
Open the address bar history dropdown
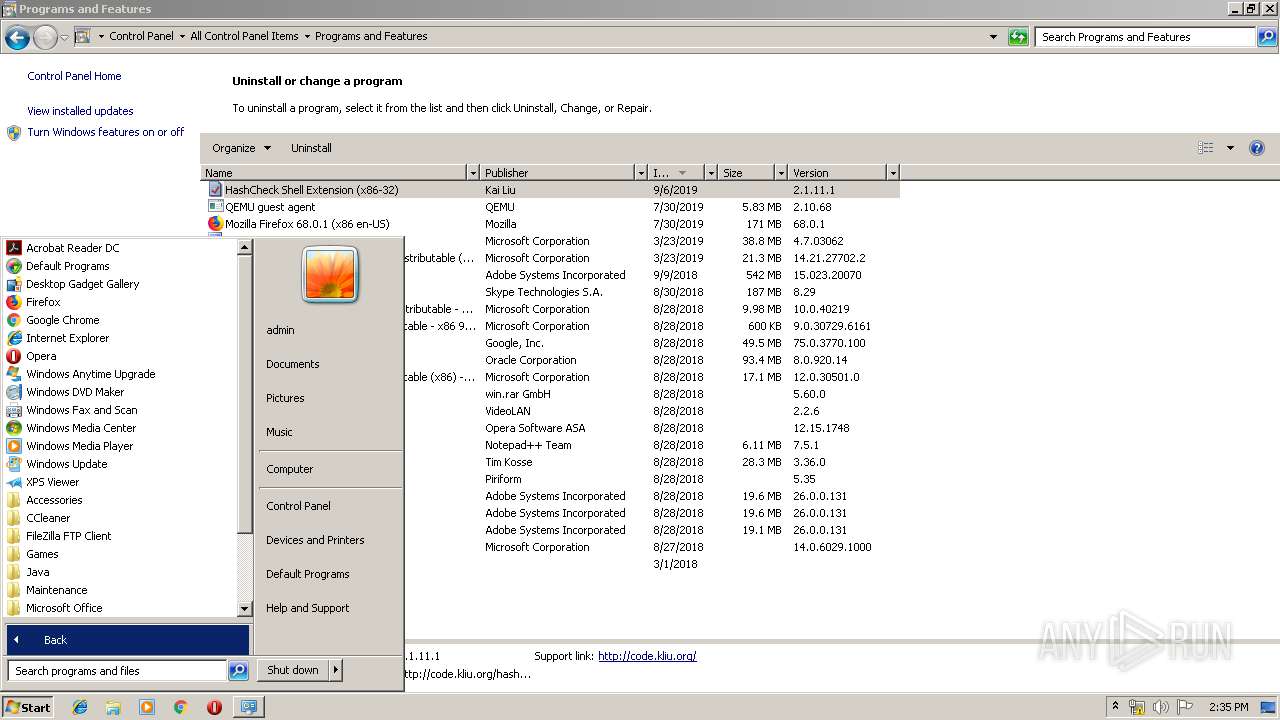coord(993,37)
